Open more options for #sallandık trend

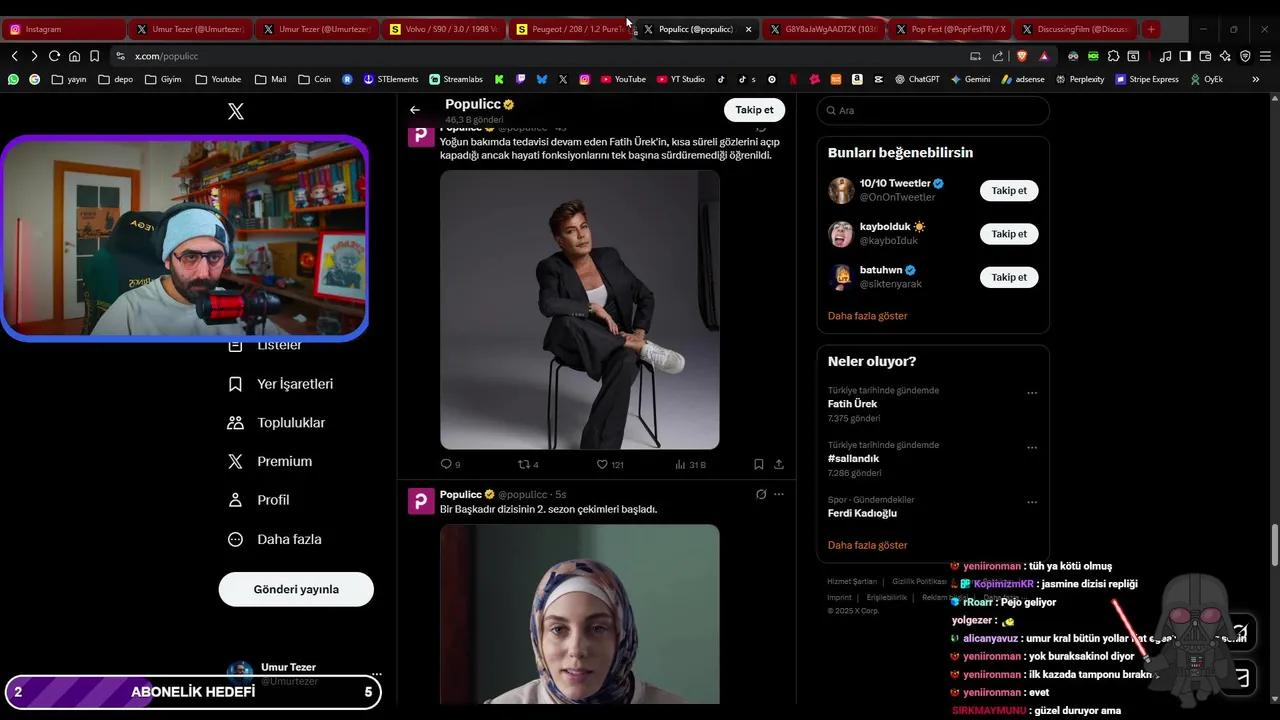tap(1032, 448)
